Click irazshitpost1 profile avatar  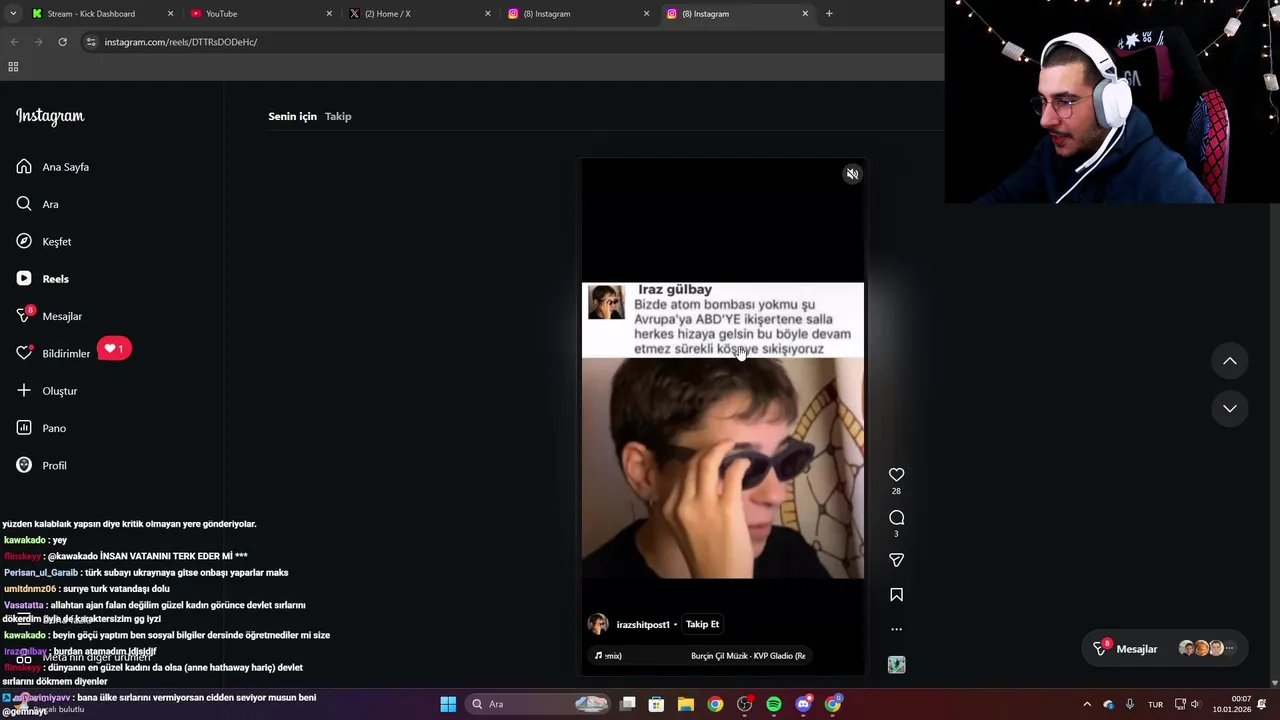point(598,624)
